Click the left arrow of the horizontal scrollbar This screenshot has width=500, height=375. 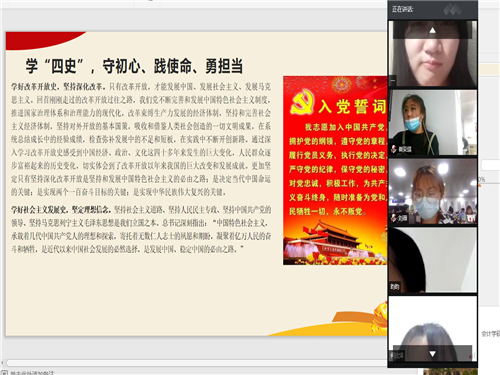pos(2,363)
